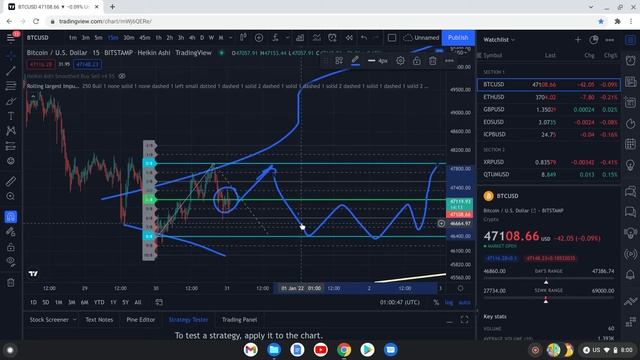Click the Publish button
The image size is (640, 360).
click(x=458, y=38)
